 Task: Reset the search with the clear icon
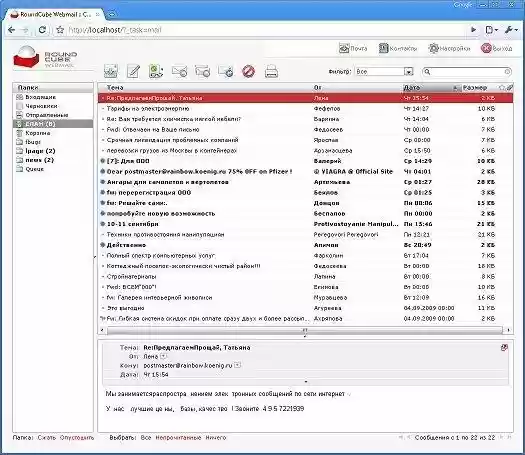pos(508,72)
